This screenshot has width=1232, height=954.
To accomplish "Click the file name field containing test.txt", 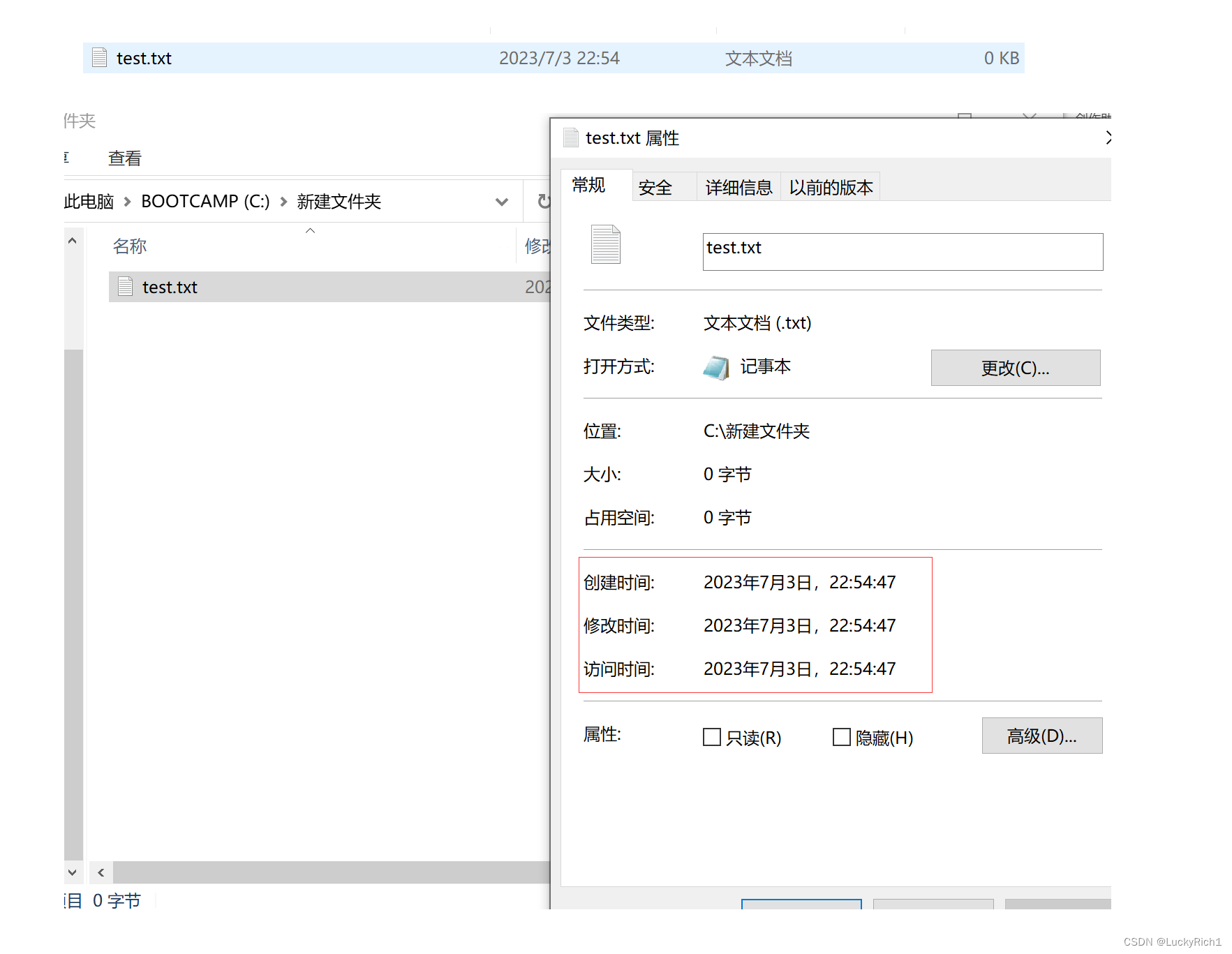I will (x=903, y=252).
